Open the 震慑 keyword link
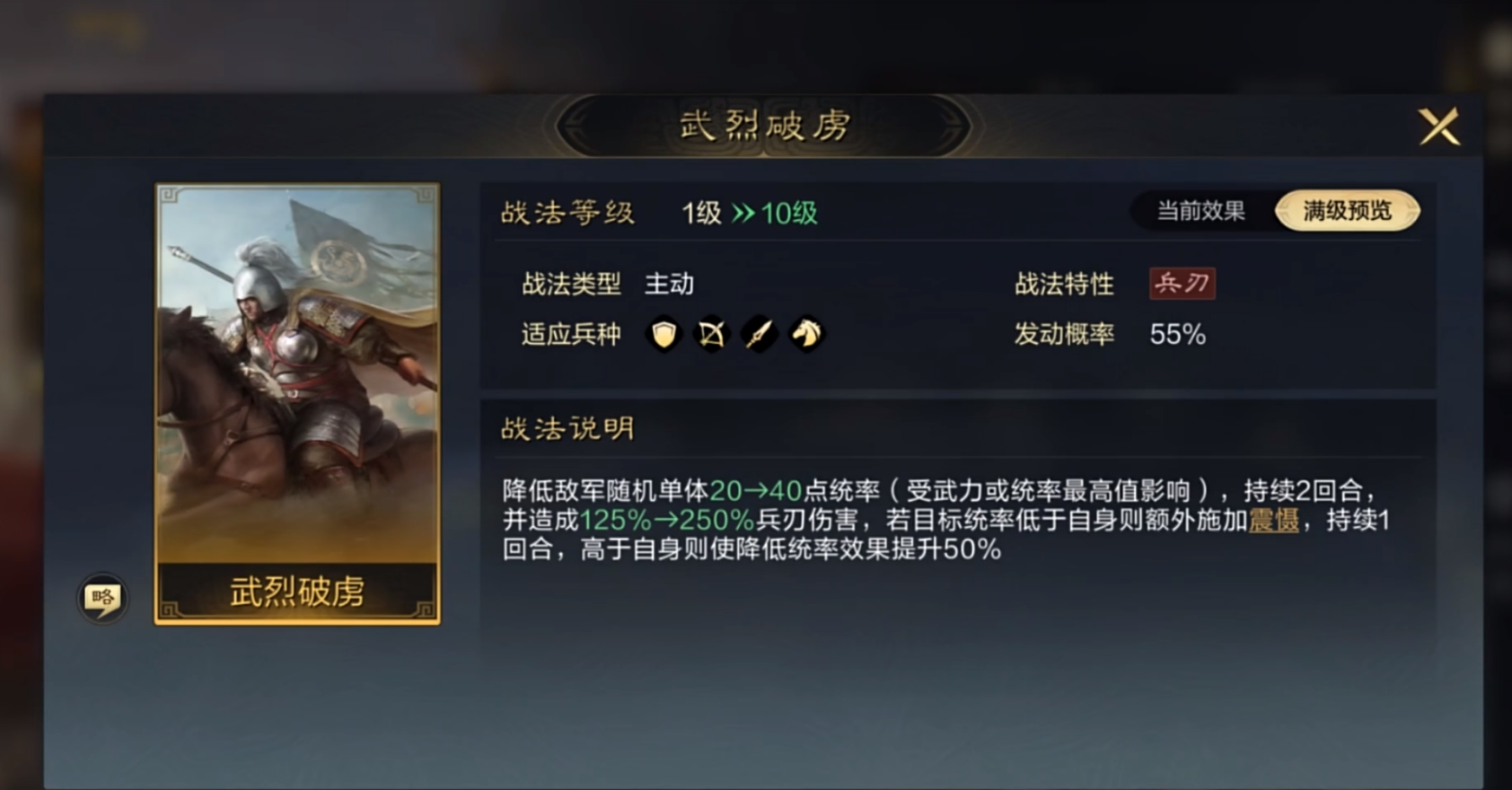1512x790 pixels. 1273,520
